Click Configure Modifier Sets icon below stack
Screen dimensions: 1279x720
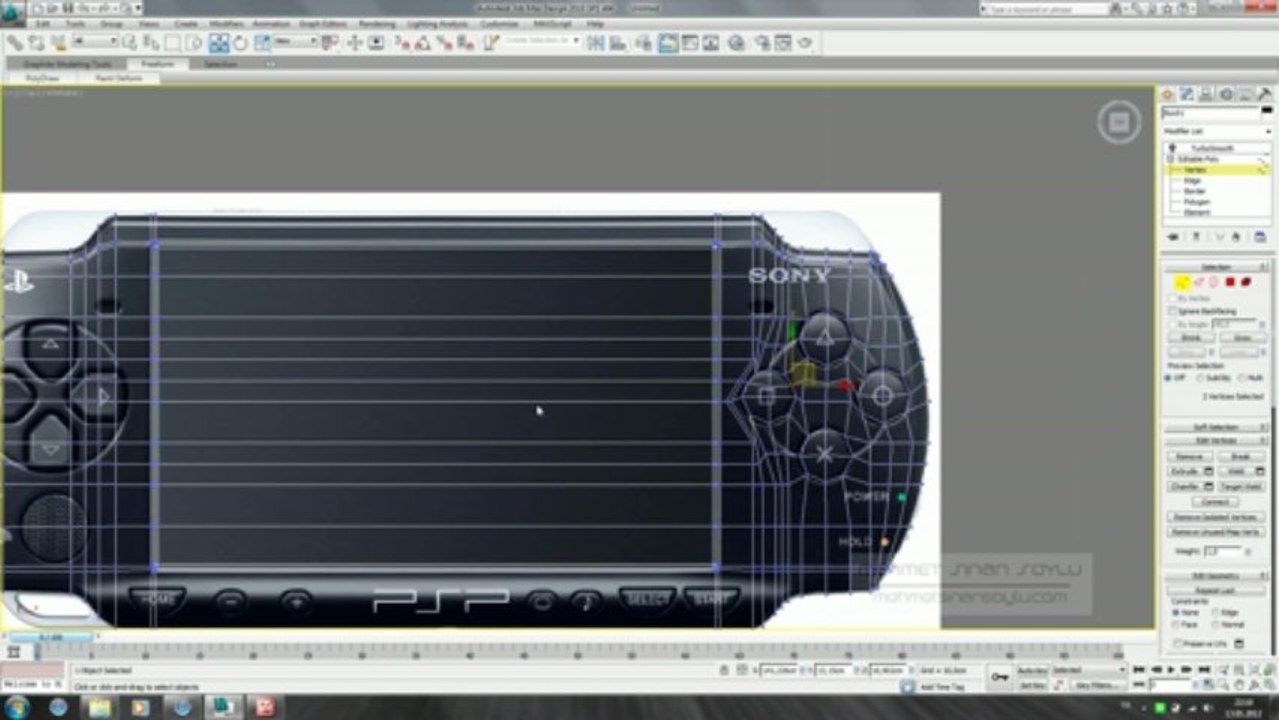click(1260, 237)
